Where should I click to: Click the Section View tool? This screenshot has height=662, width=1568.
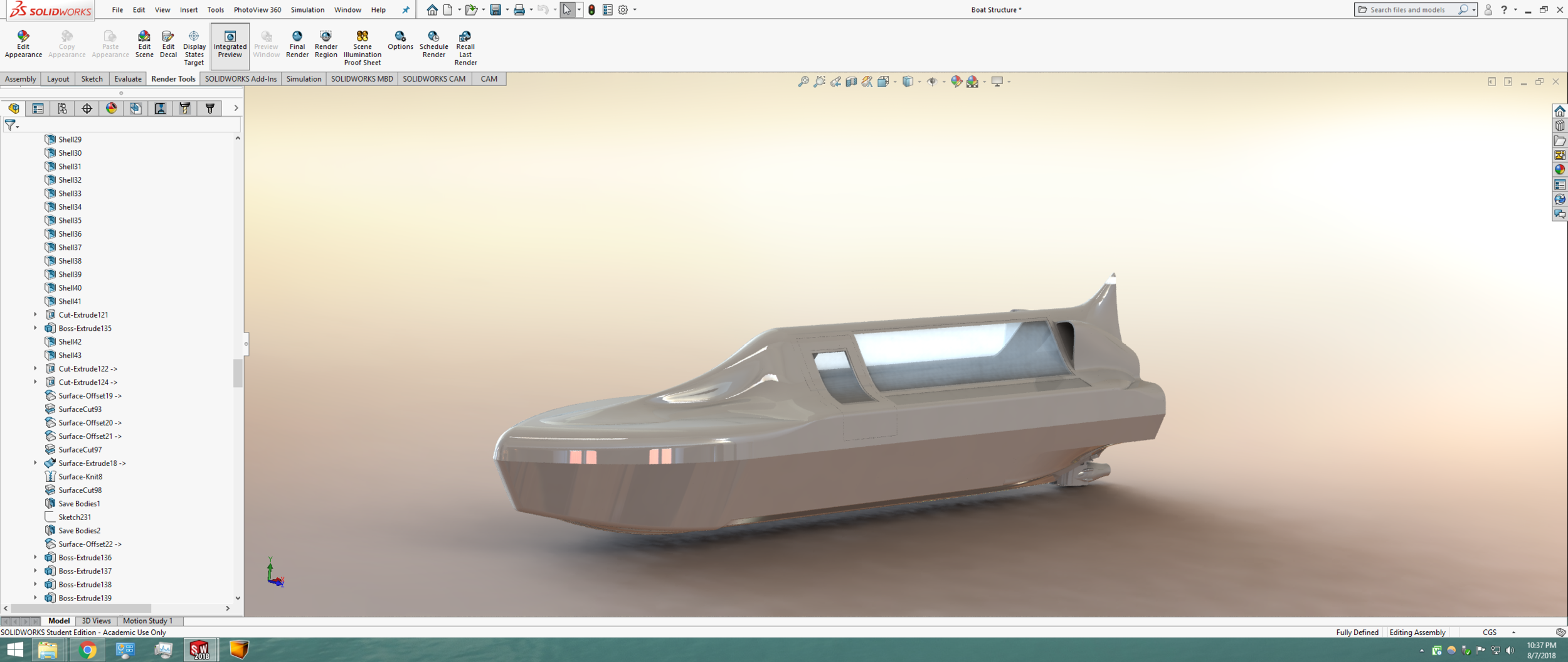[851, 81]
